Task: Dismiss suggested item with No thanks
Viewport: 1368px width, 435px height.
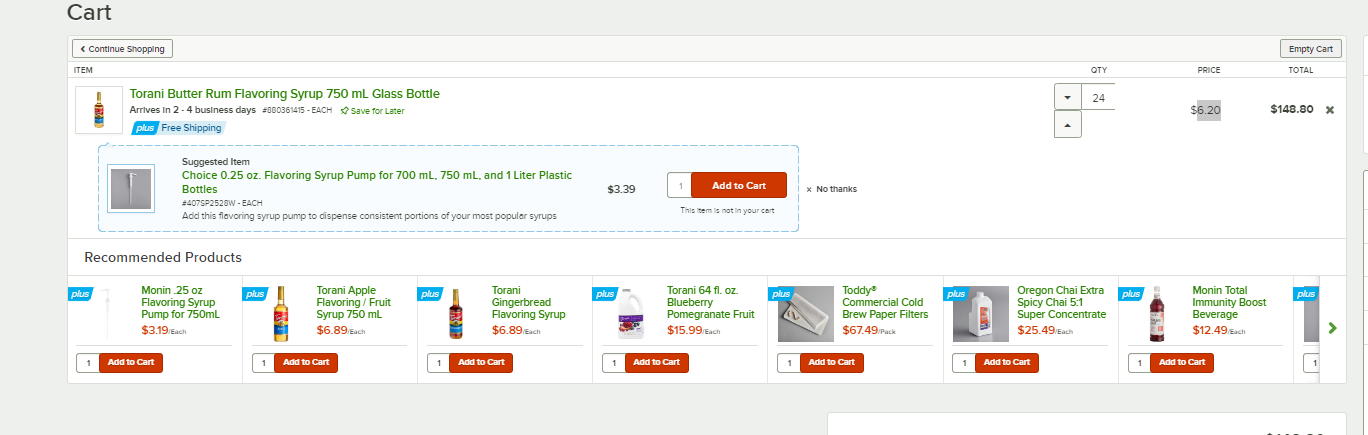Action: [x=831, y=189]
